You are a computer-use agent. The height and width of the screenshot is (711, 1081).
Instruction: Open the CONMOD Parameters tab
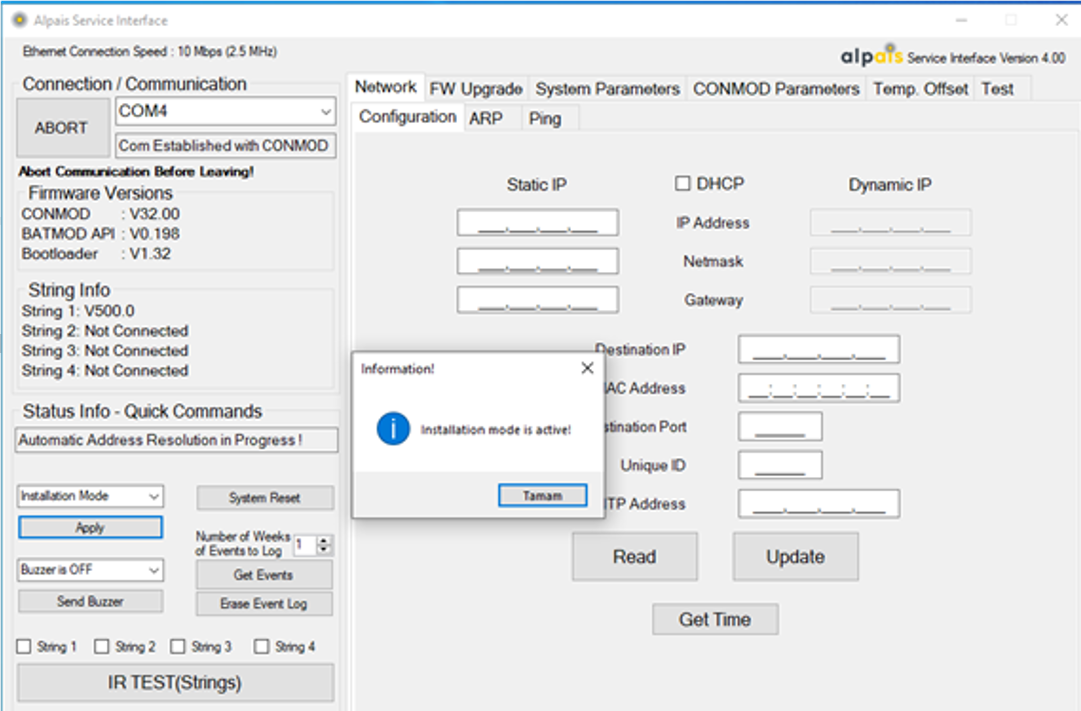coord(776,89)
